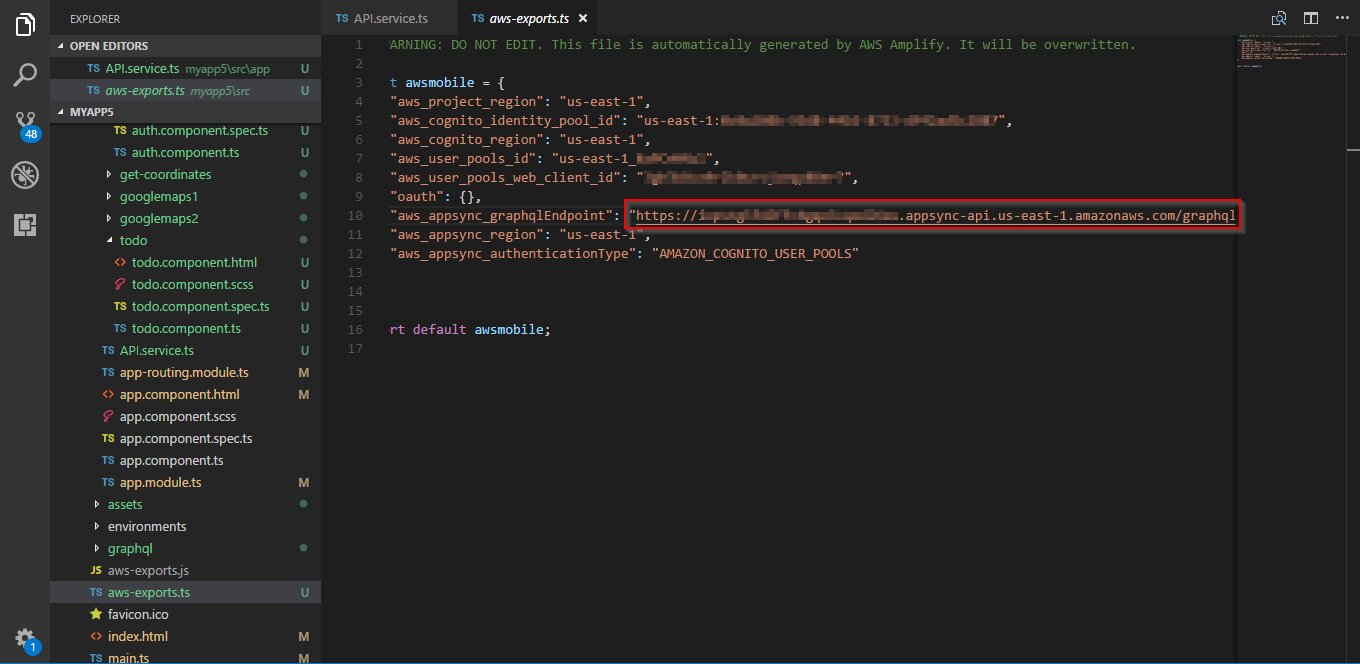Open todo.component.html in the file tree

(x=194, y=262)
